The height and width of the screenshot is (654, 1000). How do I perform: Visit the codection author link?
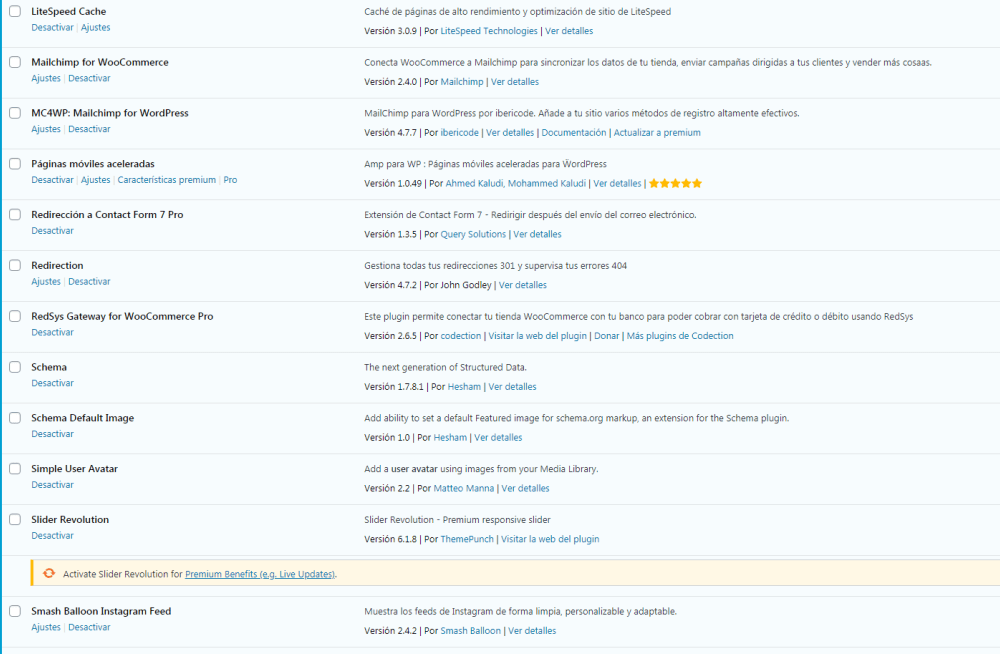(460, 336)
